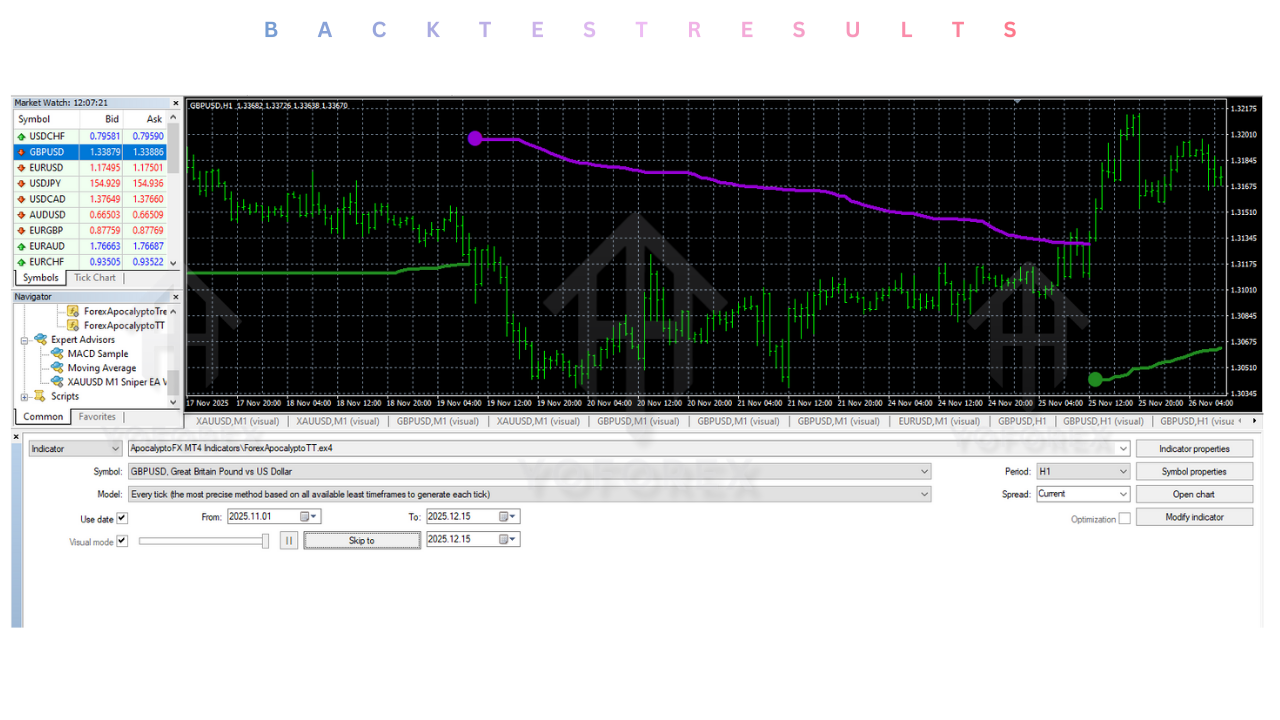Viewport: 1280px width, 720px height.
Task: Open the Model dropdown for tick generation
Action: [x=923, y=493]
